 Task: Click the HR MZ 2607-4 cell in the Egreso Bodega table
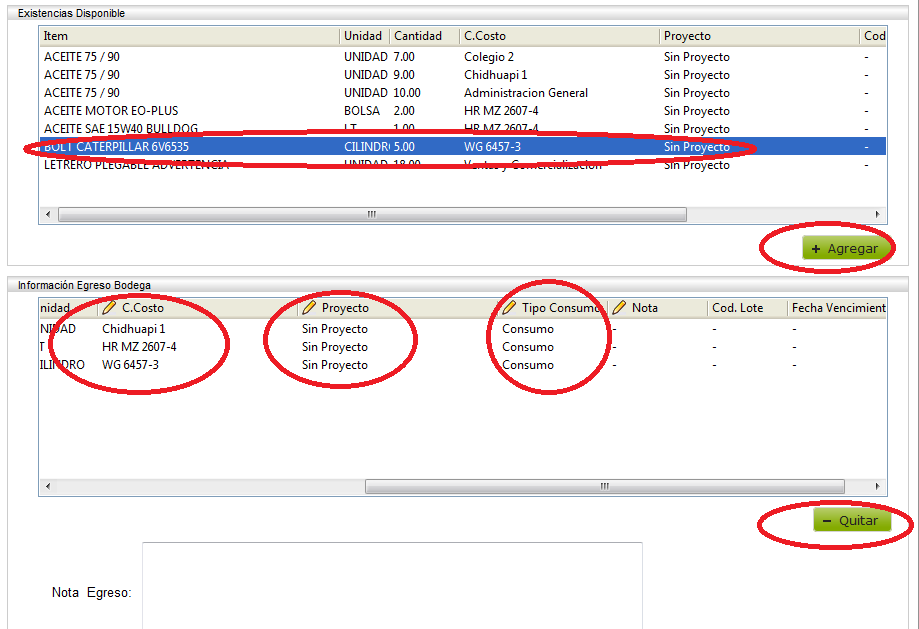click(139, 347)
